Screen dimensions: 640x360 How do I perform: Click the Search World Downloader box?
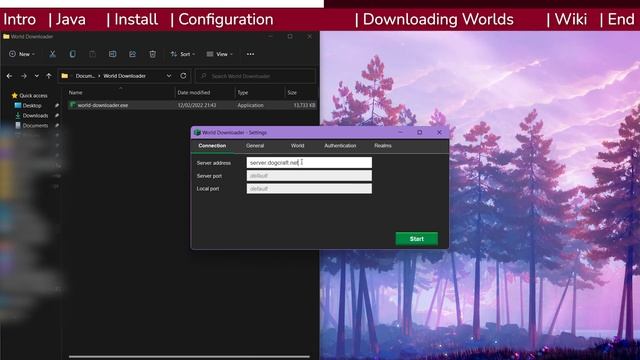pos(256,76)
